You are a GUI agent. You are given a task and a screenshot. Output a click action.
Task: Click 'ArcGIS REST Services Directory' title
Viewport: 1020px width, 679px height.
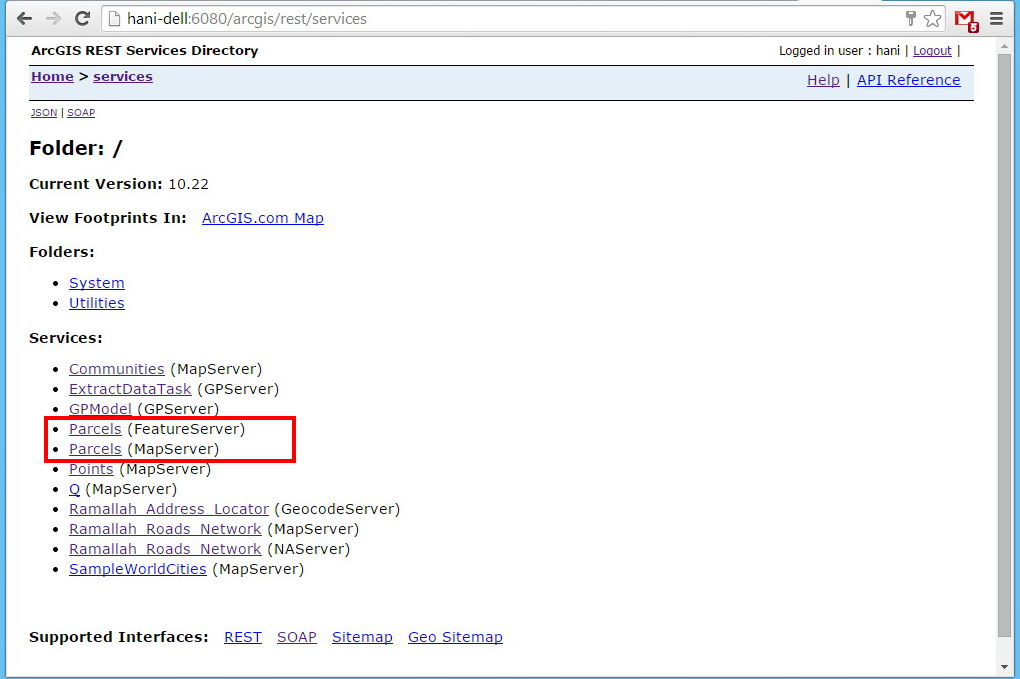(x=144, y=51)
